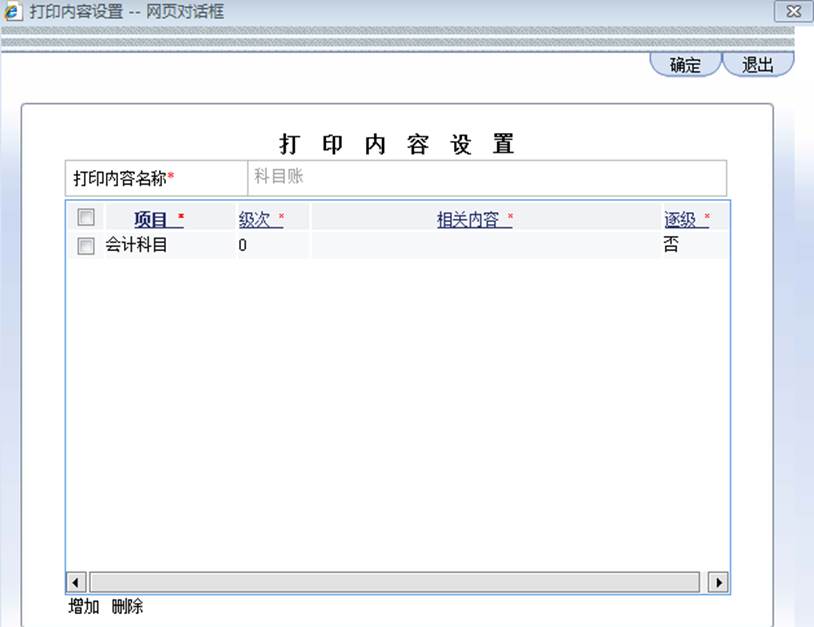Click the 打印内容名称 label

coord(124,178)
